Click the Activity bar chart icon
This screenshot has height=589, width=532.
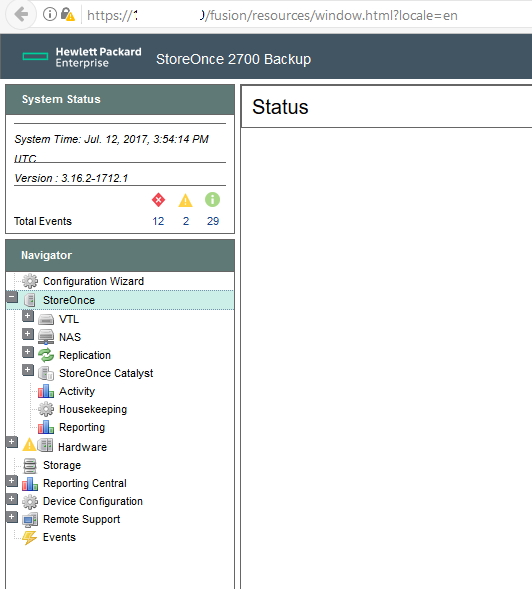[46, 391]
